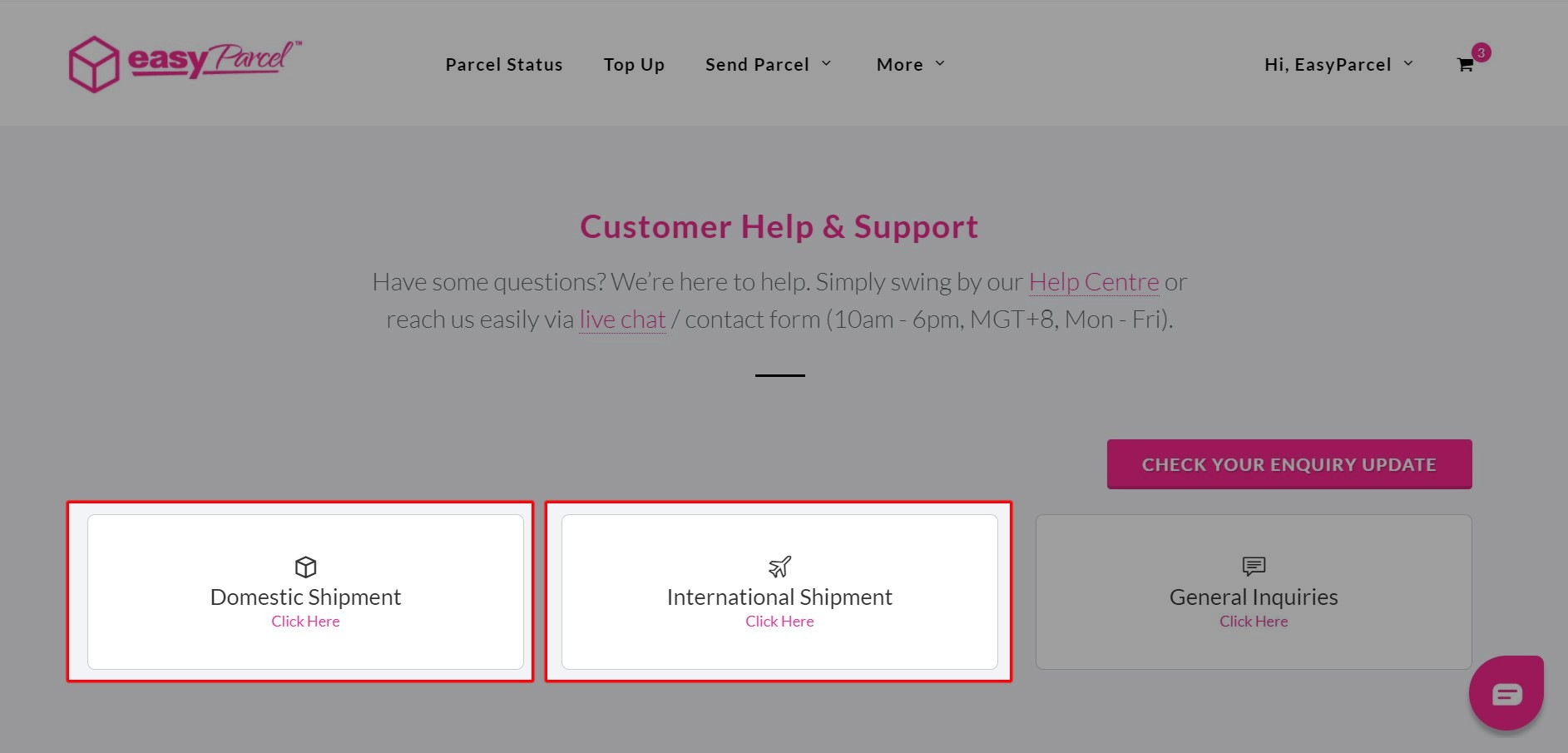The width and height of the screenshot is (1568, 753).
Task: Click the cart notification badge showing 3
Action: (1480, 52)
